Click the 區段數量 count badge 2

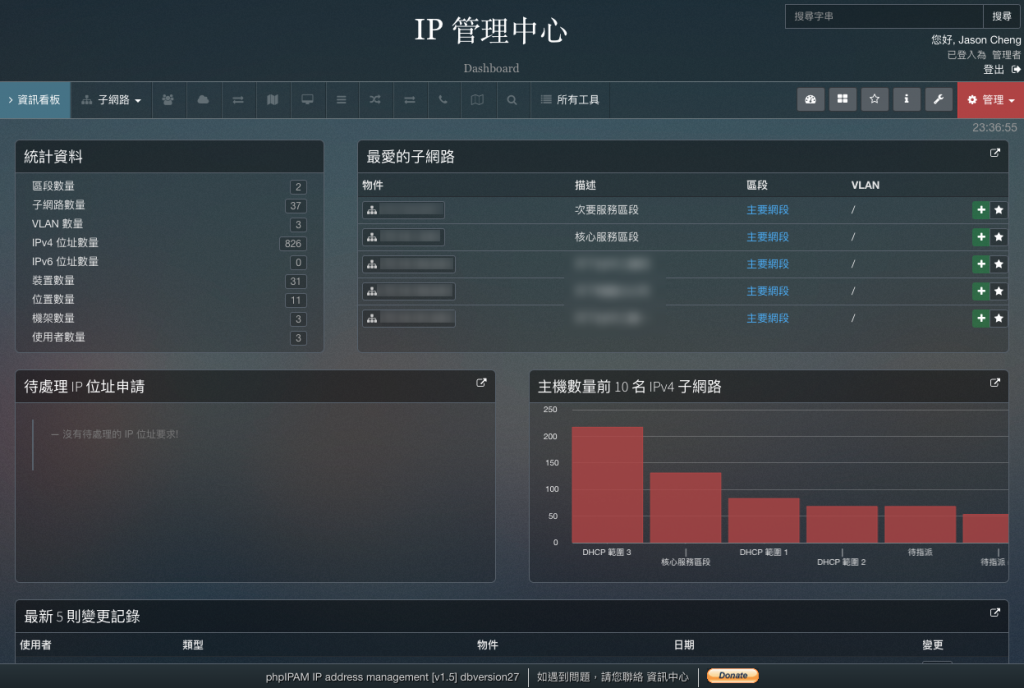pos(298,187)
